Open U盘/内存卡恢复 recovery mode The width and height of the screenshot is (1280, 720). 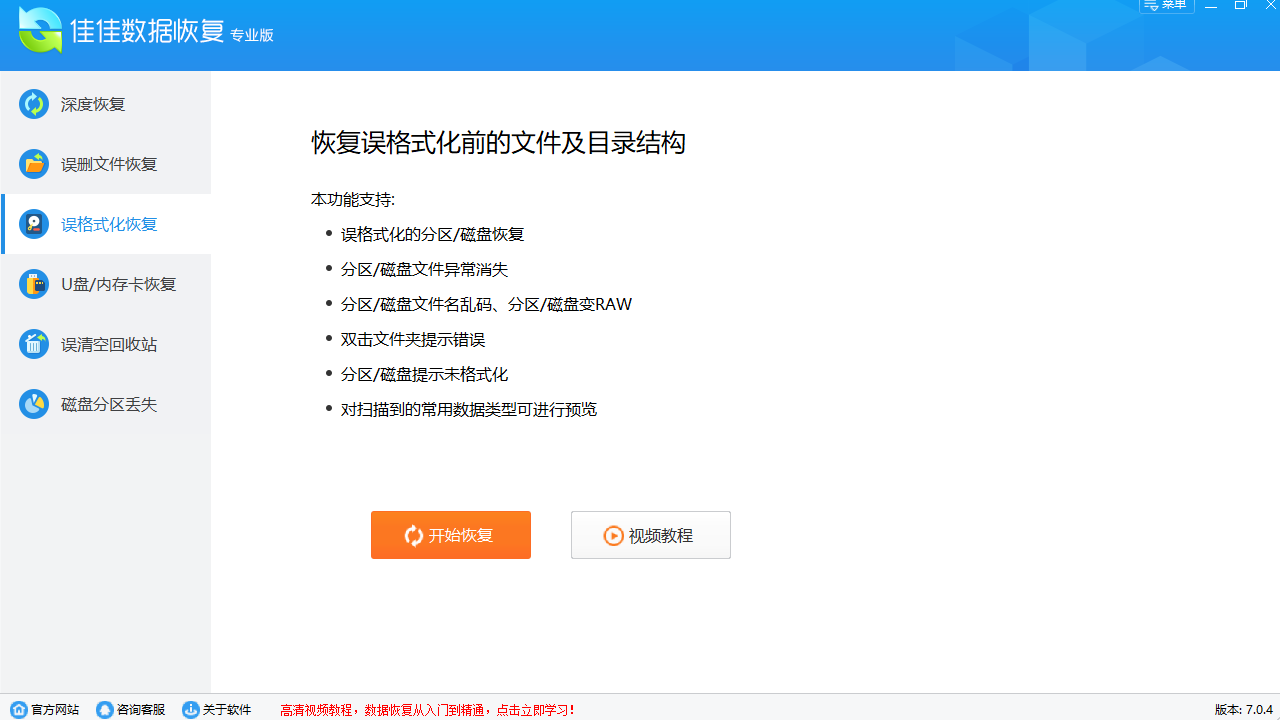pos(105,284)
